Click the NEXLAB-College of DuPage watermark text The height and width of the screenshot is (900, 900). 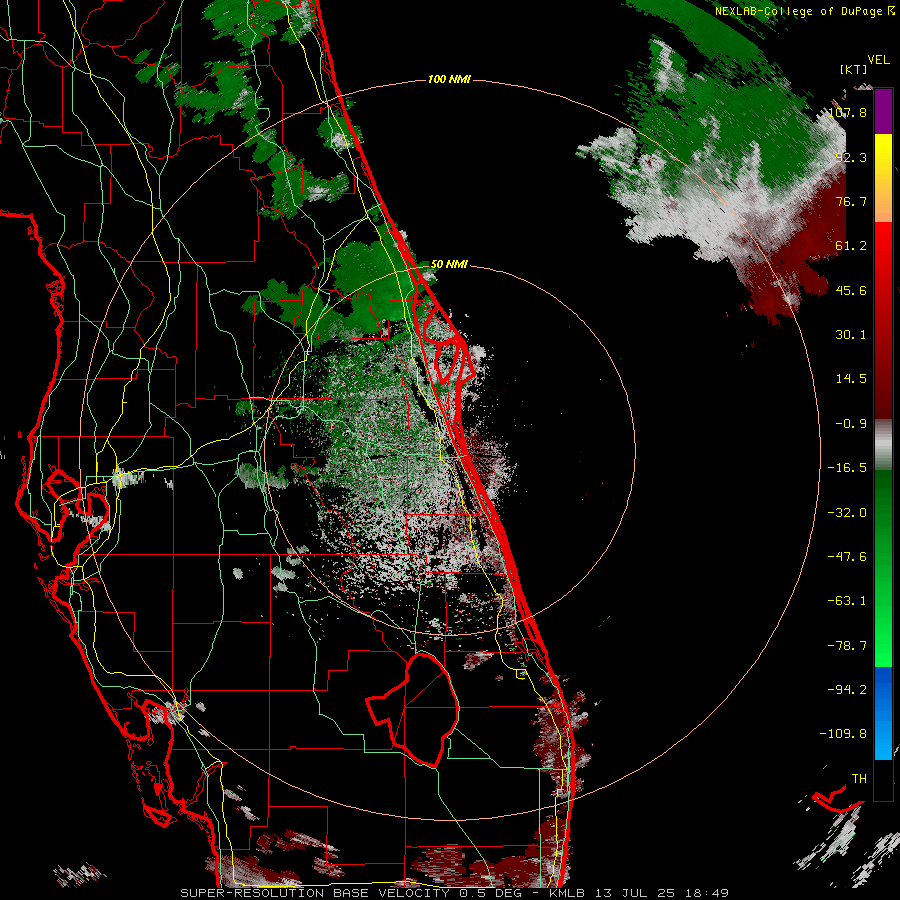click(x=805, y=11)
